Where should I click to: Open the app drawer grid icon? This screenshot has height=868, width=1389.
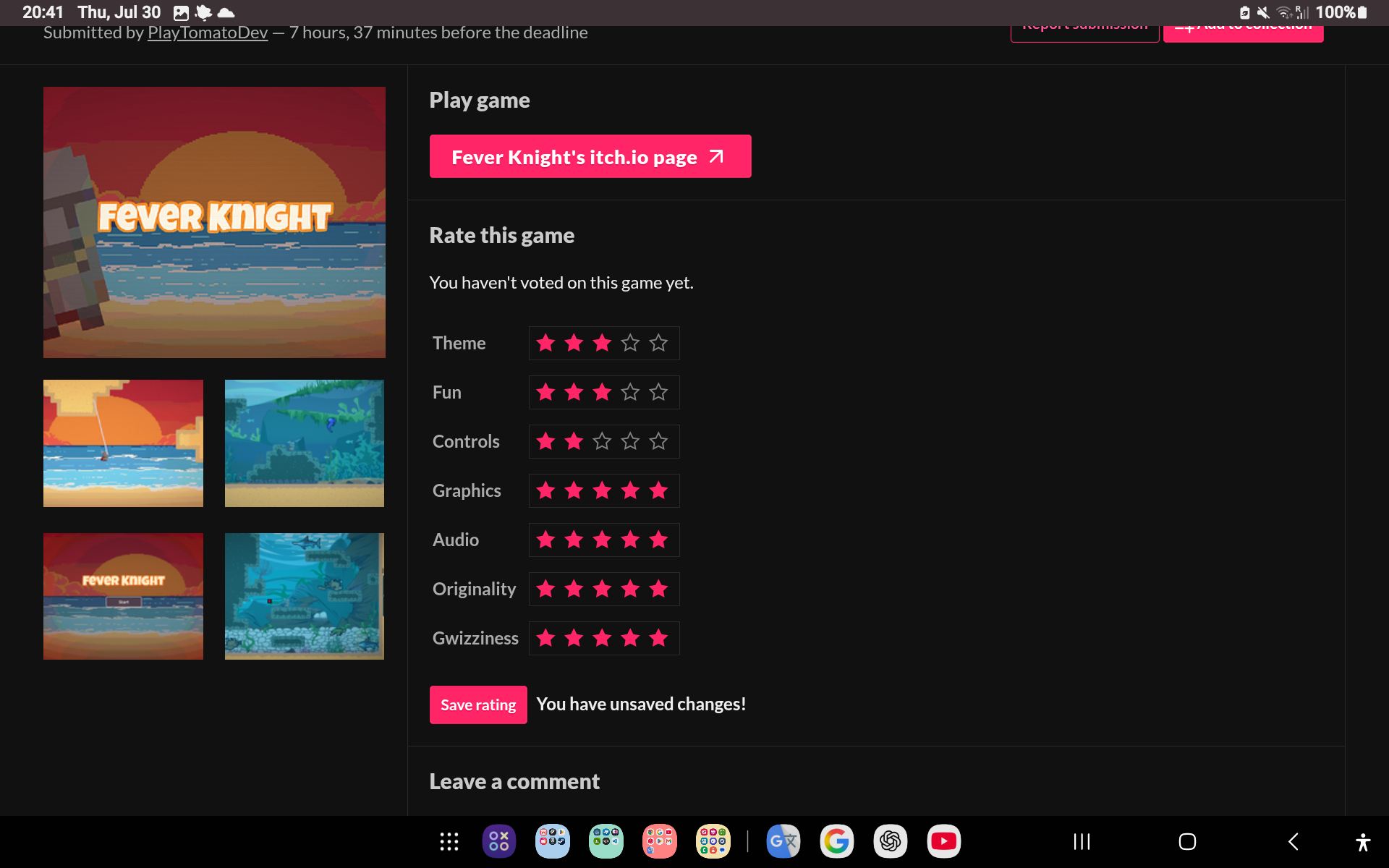(x=449, y=841)
